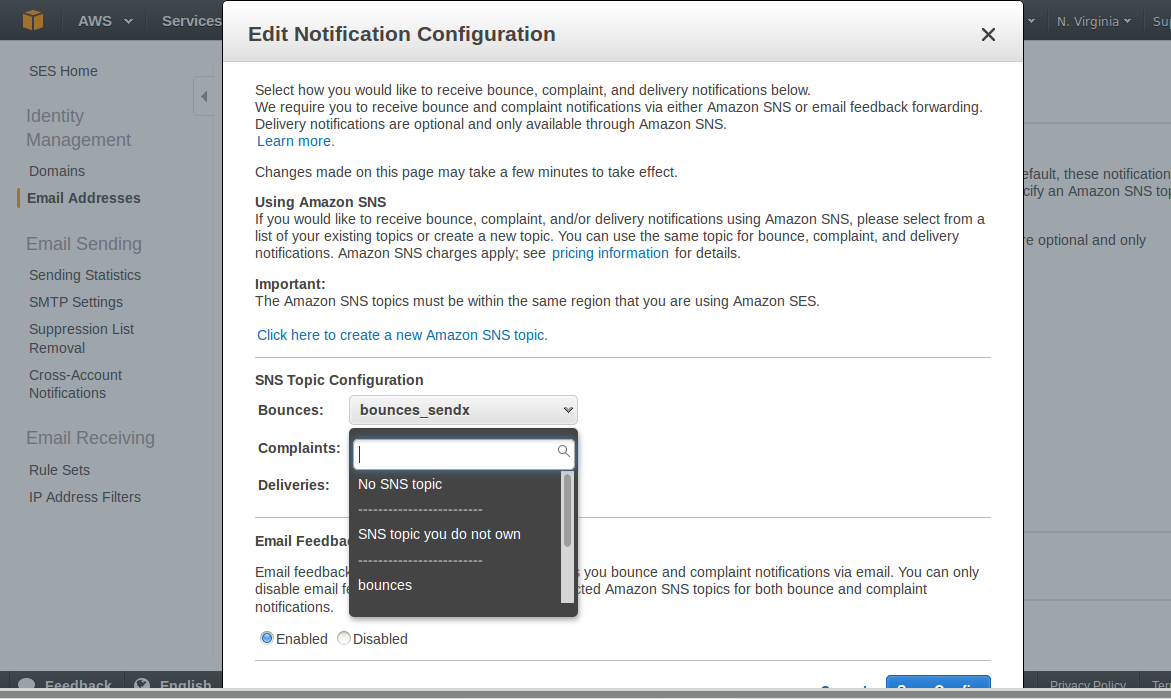Click the 'Edit Notification Configuration' title
Image resolution: width=1171 pixels, height=699 pixels.
click(x=402, y=34)
